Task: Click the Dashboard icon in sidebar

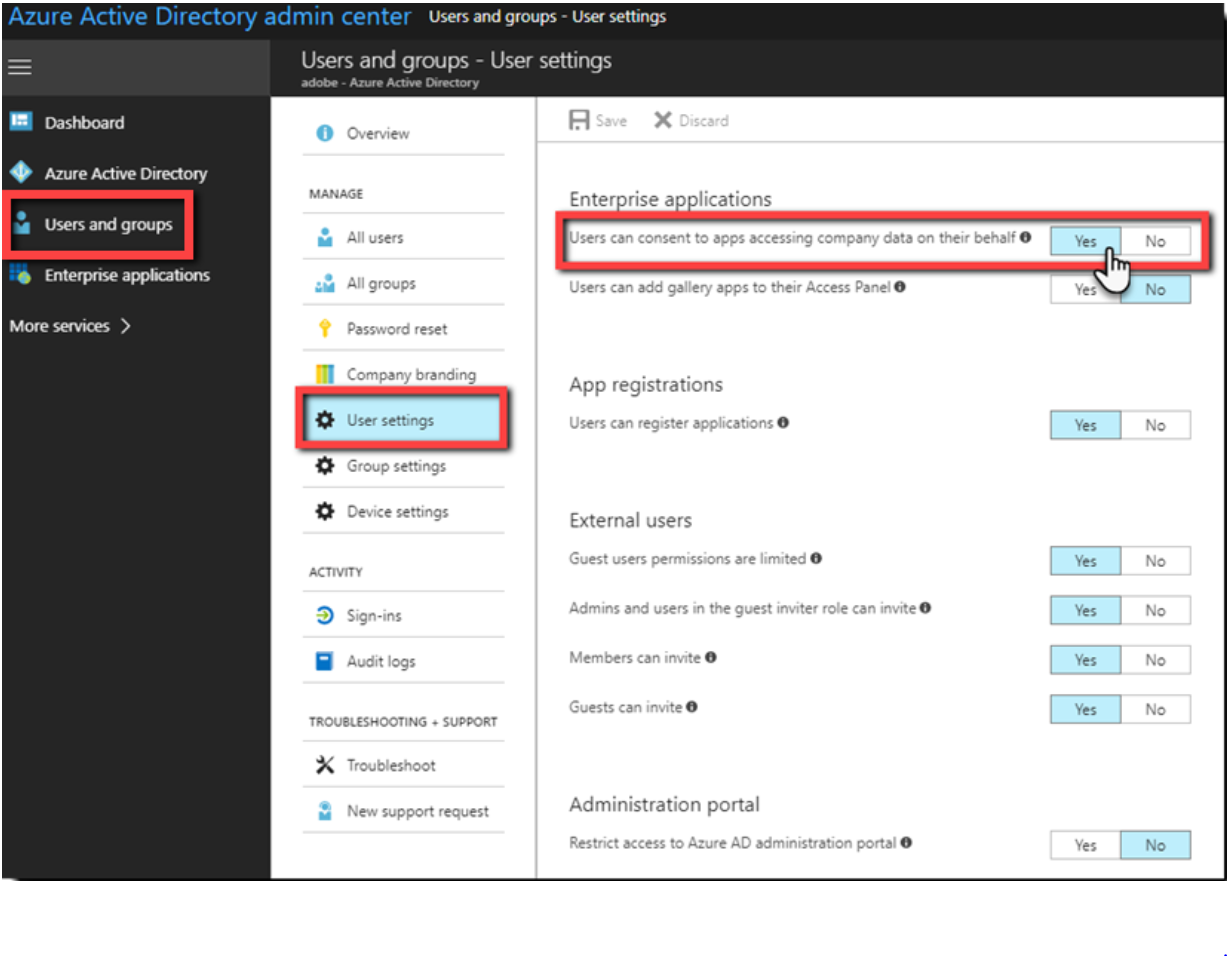Action: click(21, 122)
